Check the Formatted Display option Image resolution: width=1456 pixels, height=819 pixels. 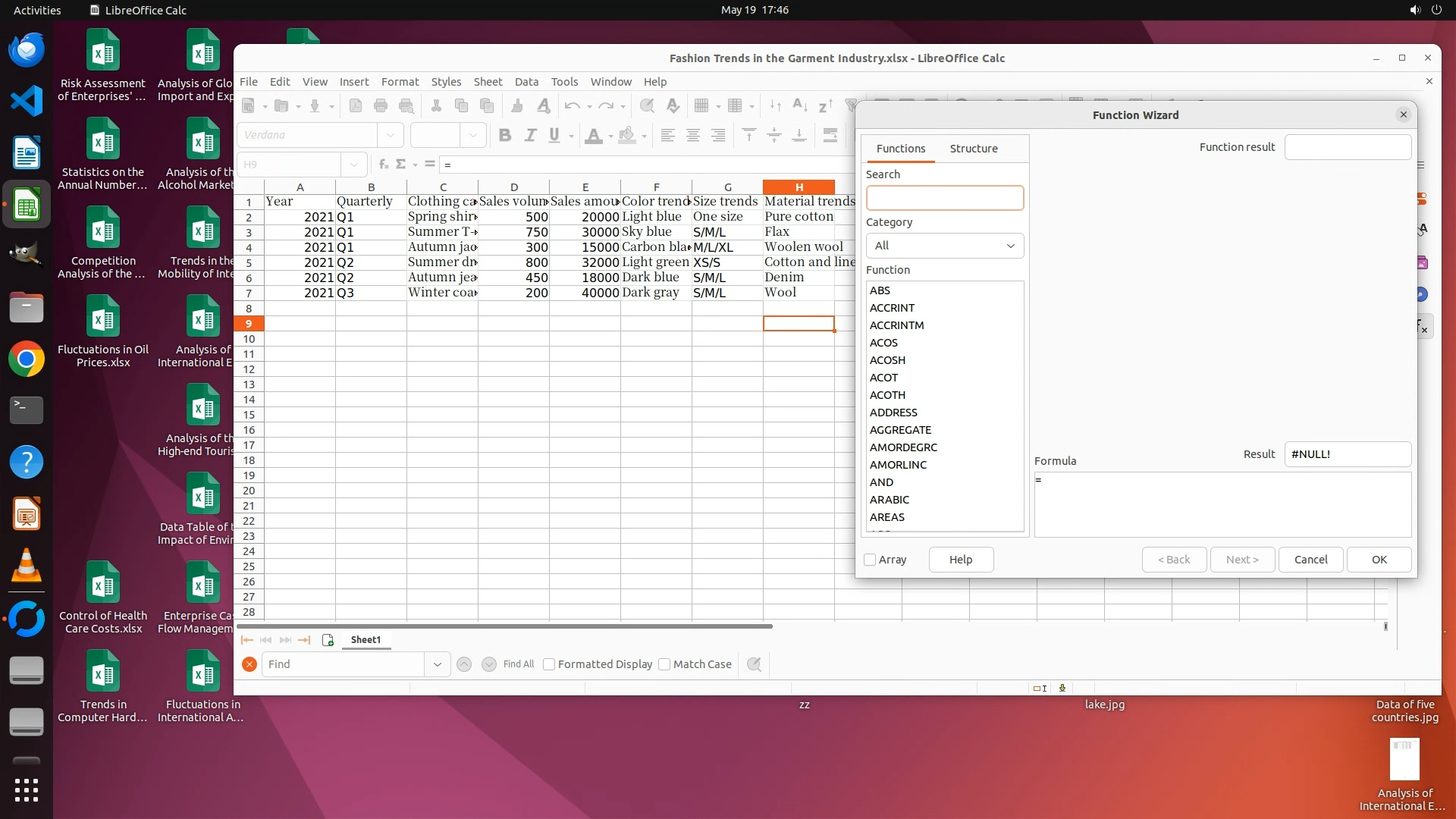point(550,664)
